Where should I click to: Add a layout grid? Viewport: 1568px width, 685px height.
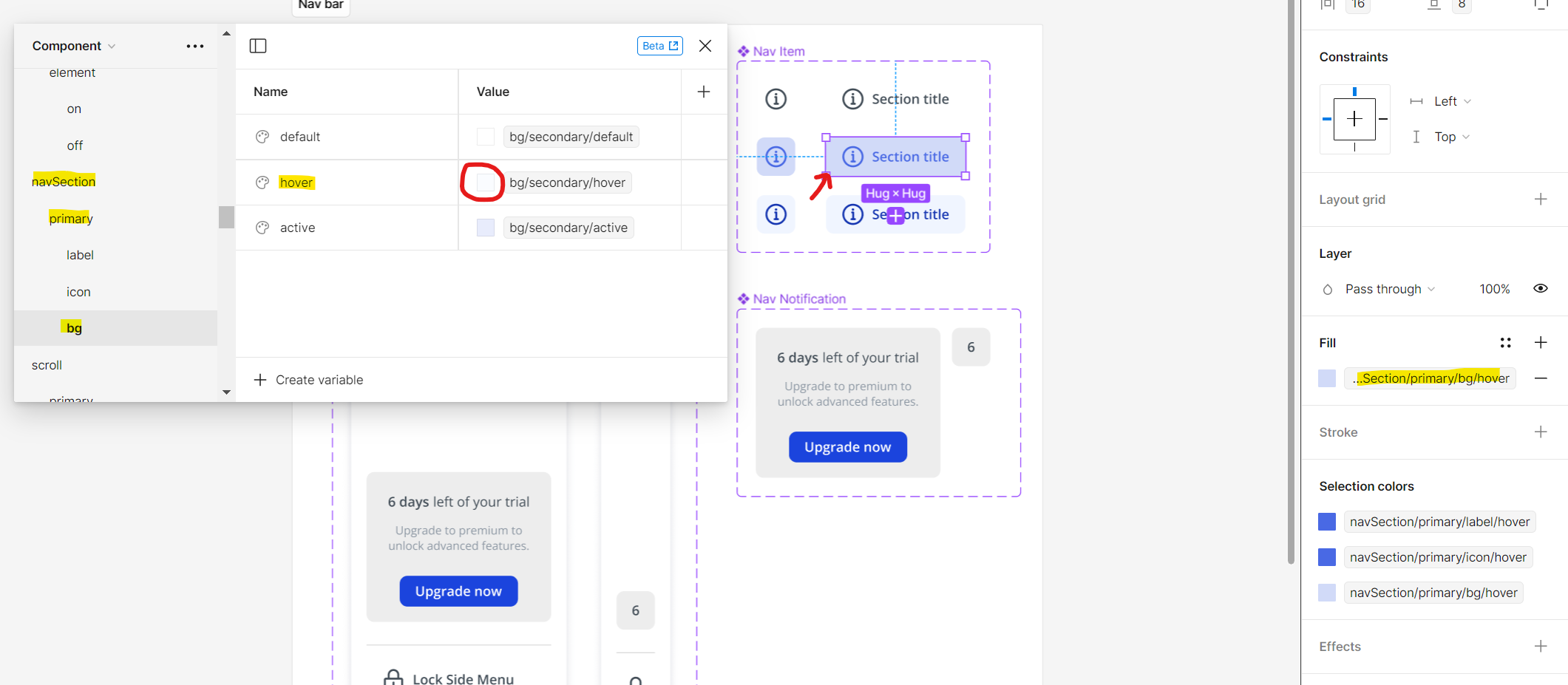(1541, 200)
